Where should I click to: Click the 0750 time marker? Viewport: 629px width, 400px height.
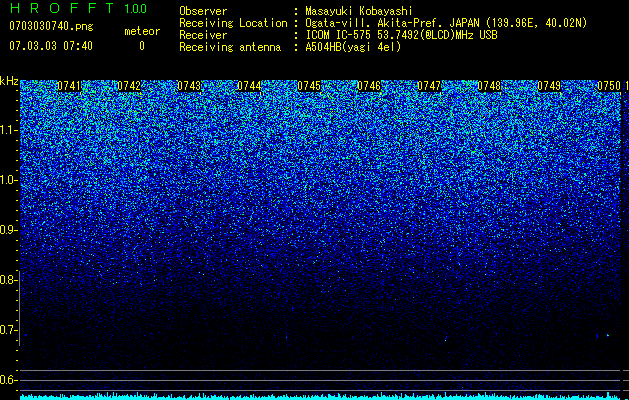tap(609, 86)
